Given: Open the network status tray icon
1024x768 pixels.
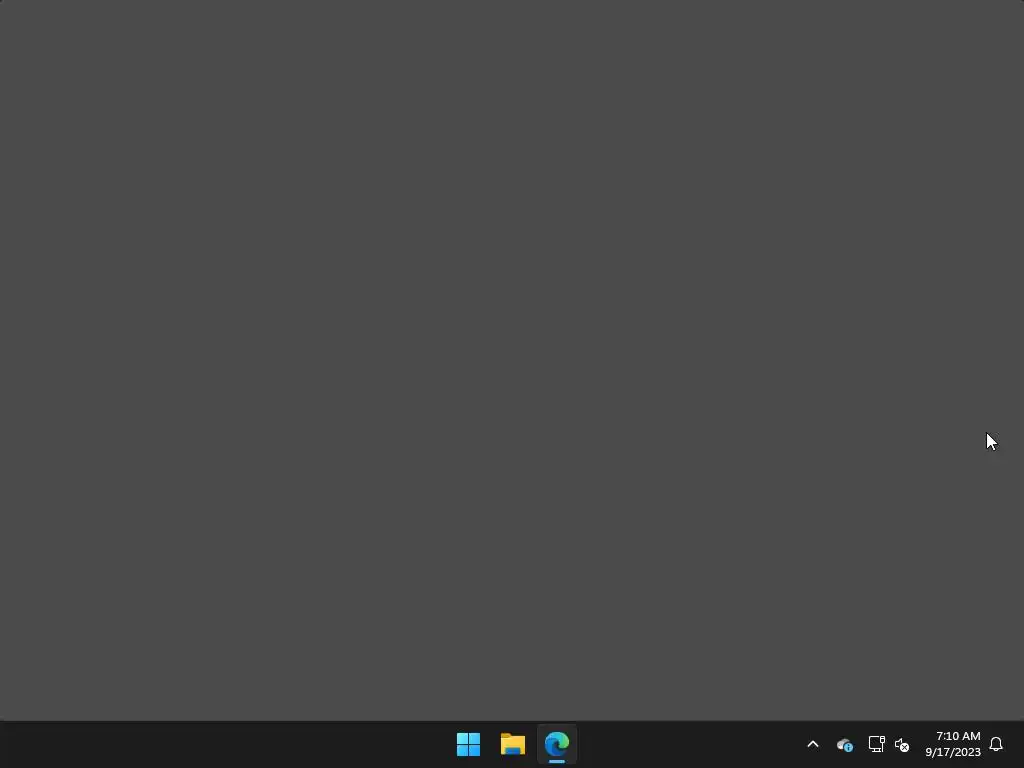Looking at the screenshot, I should coord(876,744).
